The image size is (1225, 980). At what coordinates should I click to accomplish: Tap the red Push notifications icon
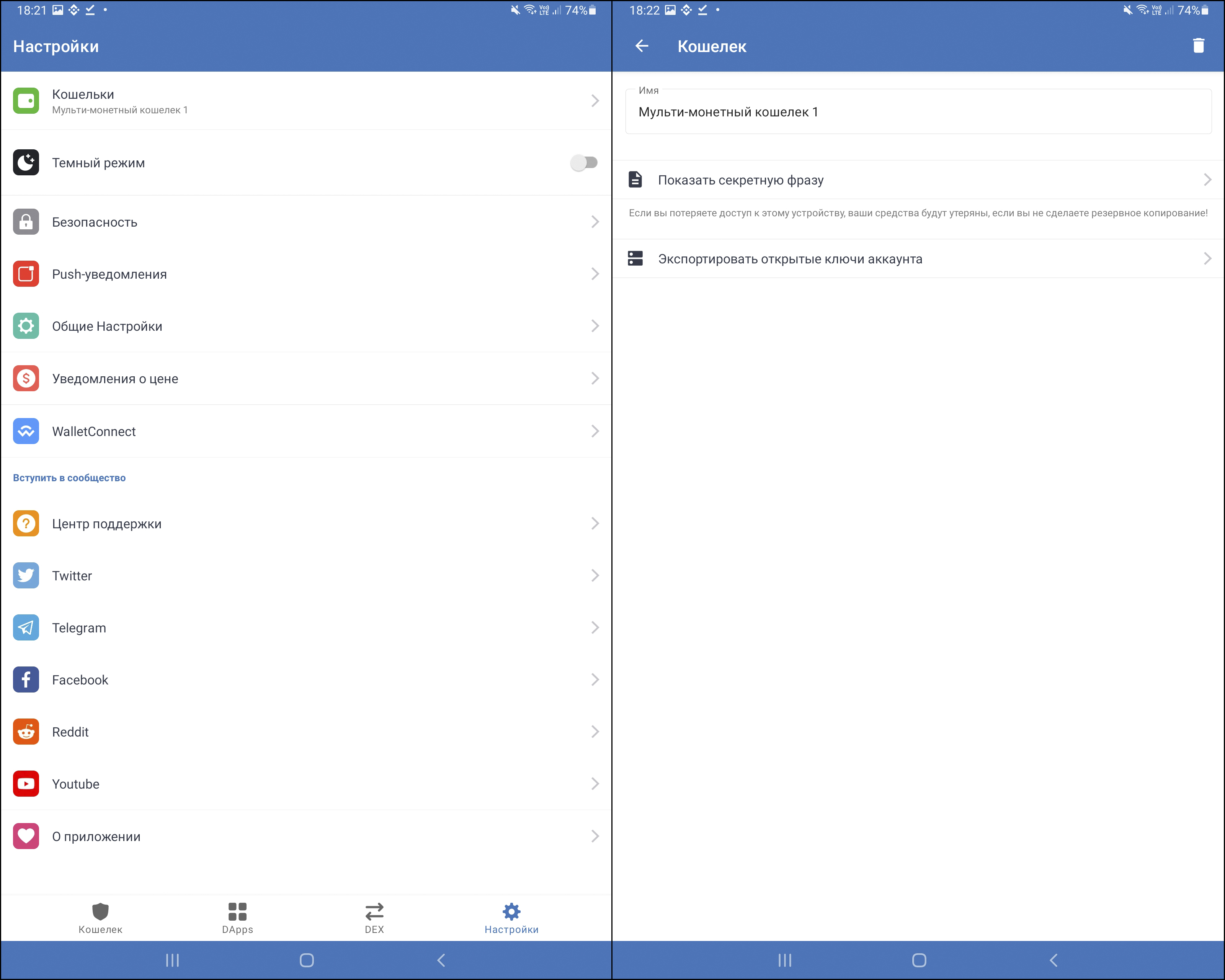coord(26,274)
